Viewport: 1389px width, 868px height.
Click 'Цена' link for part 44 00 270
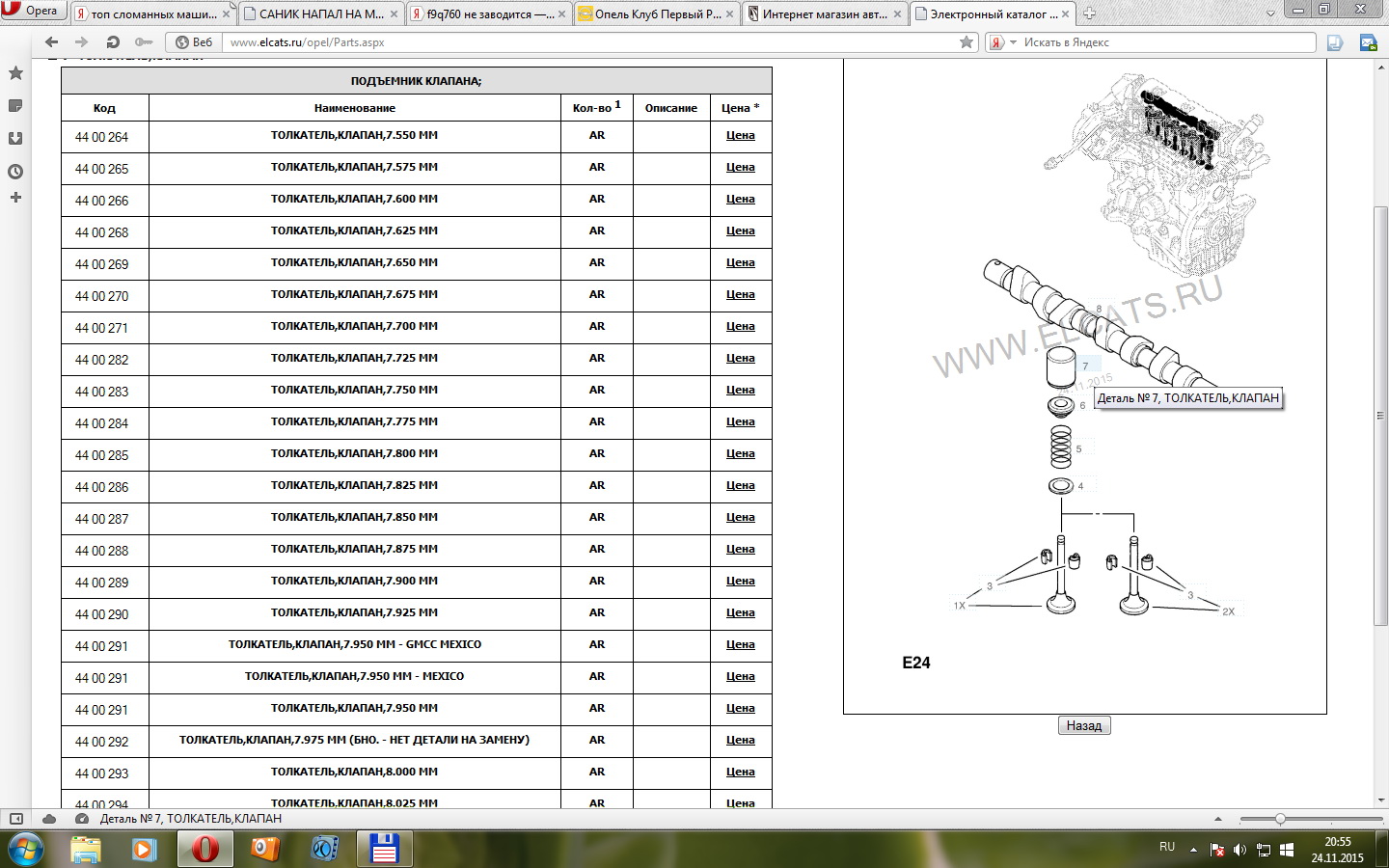tap(740, 295)
